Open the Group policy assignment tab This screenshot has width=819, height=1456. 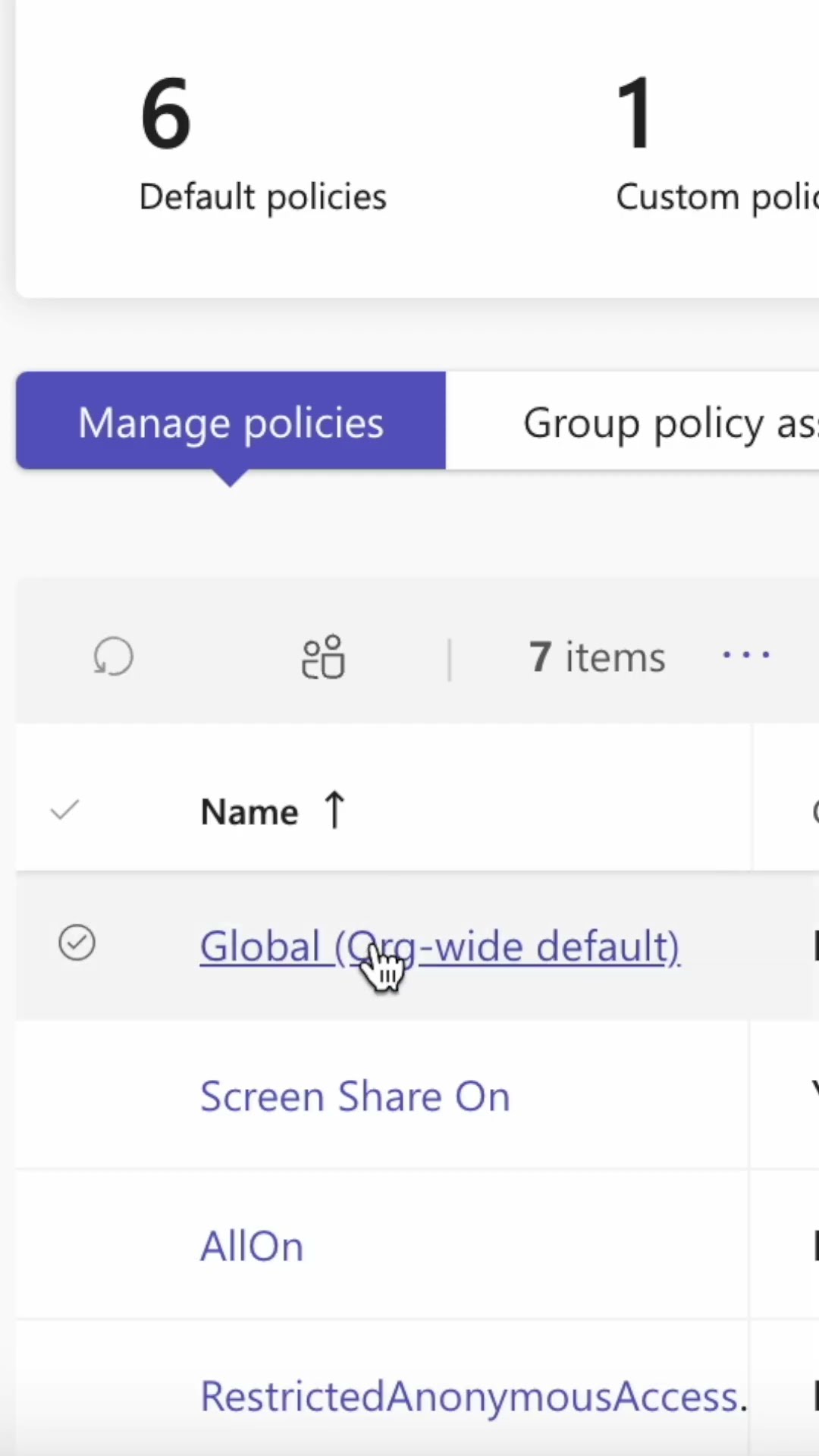coord(667,422)
